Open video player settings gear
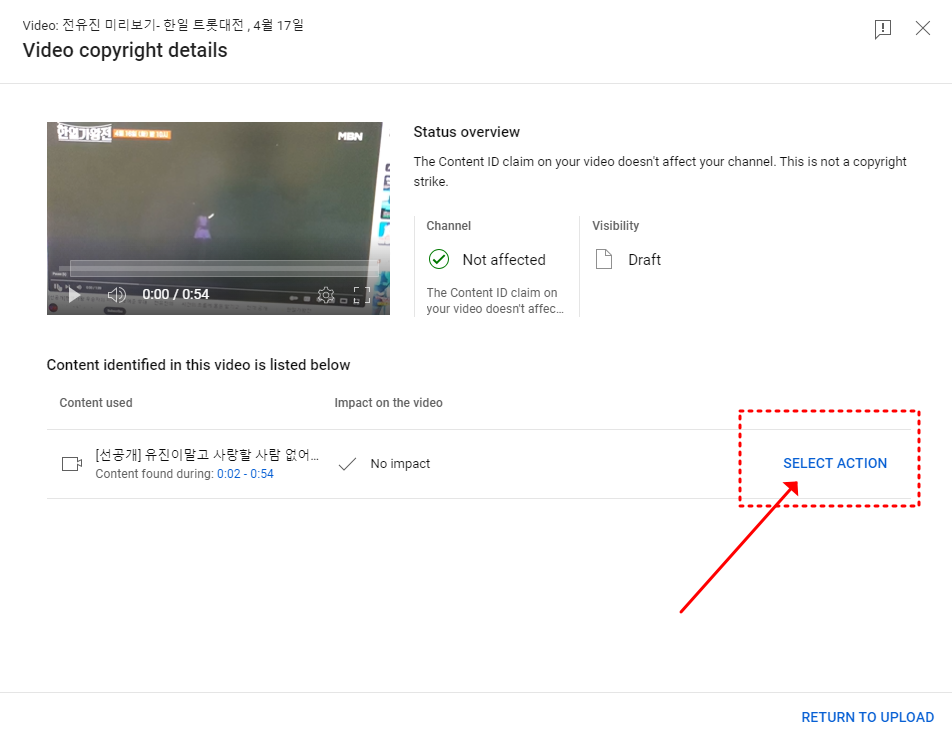This screenshot has width=952, height=740. tap(325, 295)
